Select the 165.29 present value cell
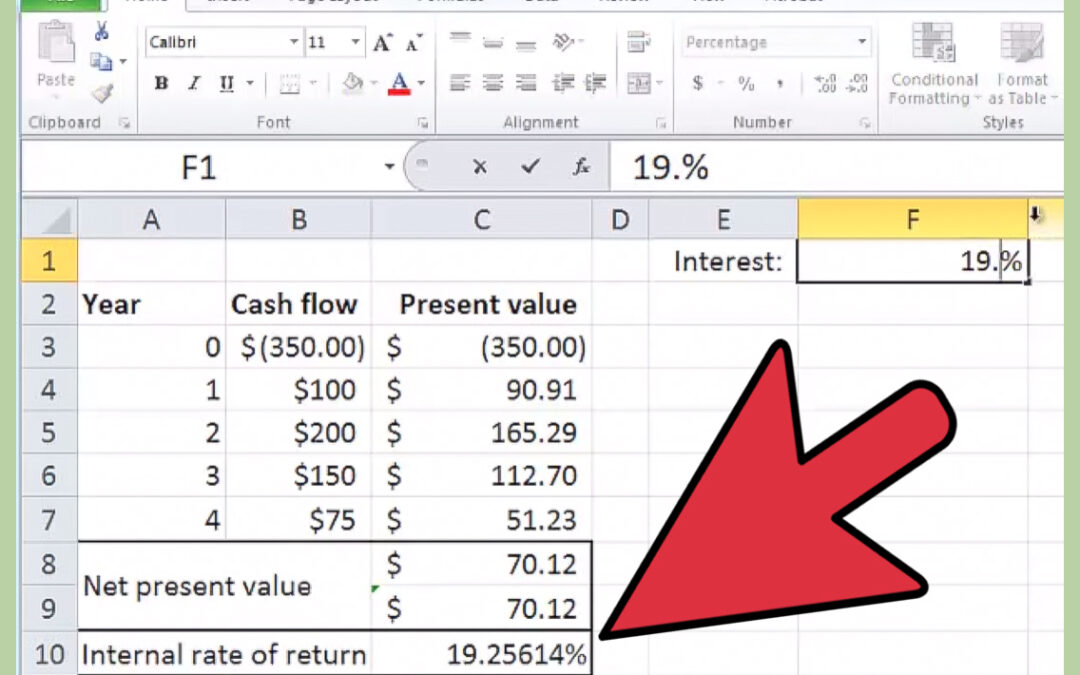This screenshot has width=1080, height=675. coord(481,433)
